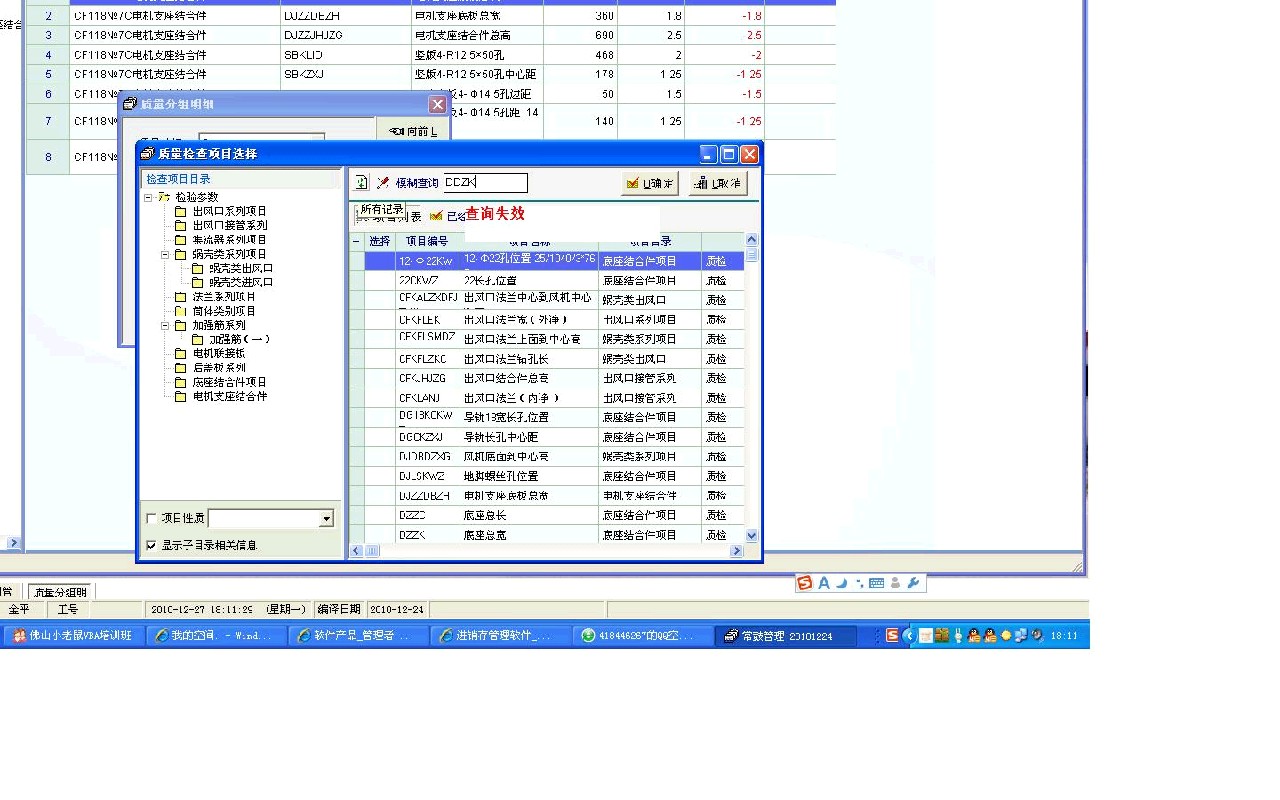Click the 模糊查询 search pin icon
Image resolution: width=1280 pixels, height=800 pixels.
[383, 183]
